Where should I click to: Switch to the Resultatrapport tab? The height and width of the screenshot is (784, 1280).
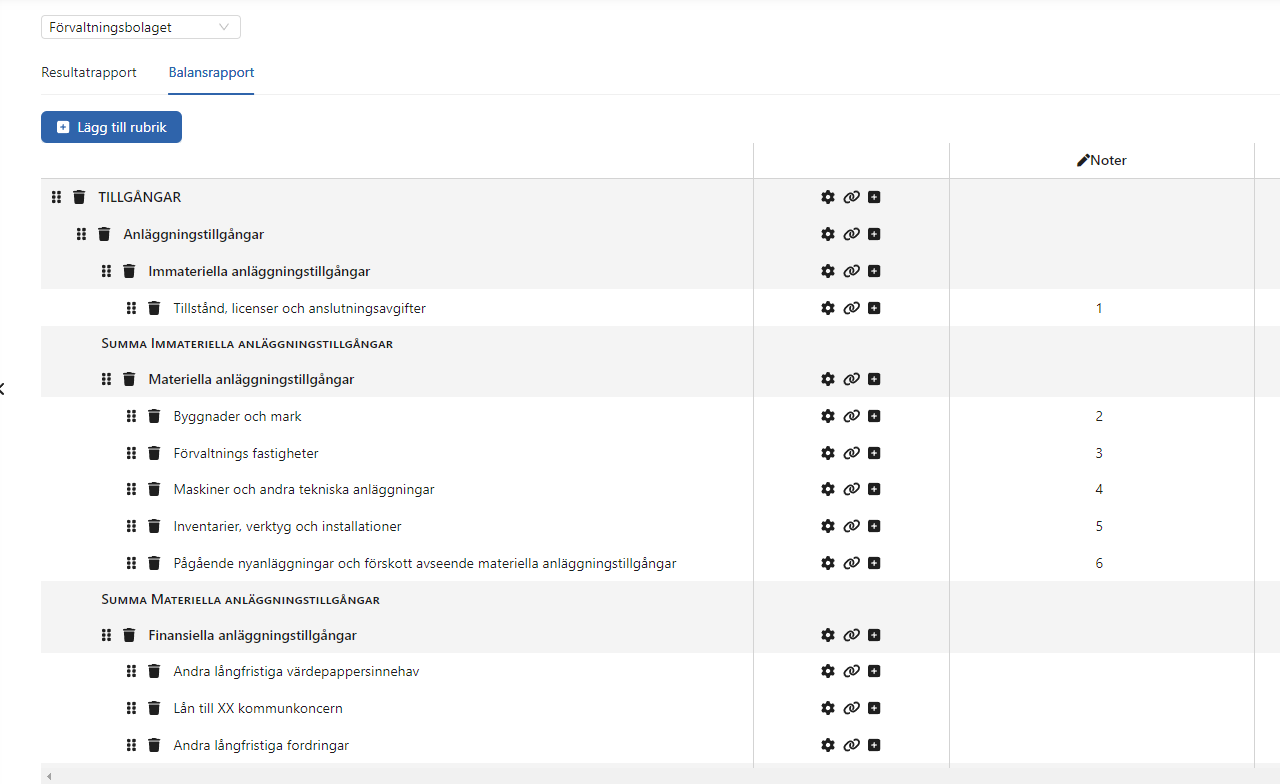pos(89,73)
